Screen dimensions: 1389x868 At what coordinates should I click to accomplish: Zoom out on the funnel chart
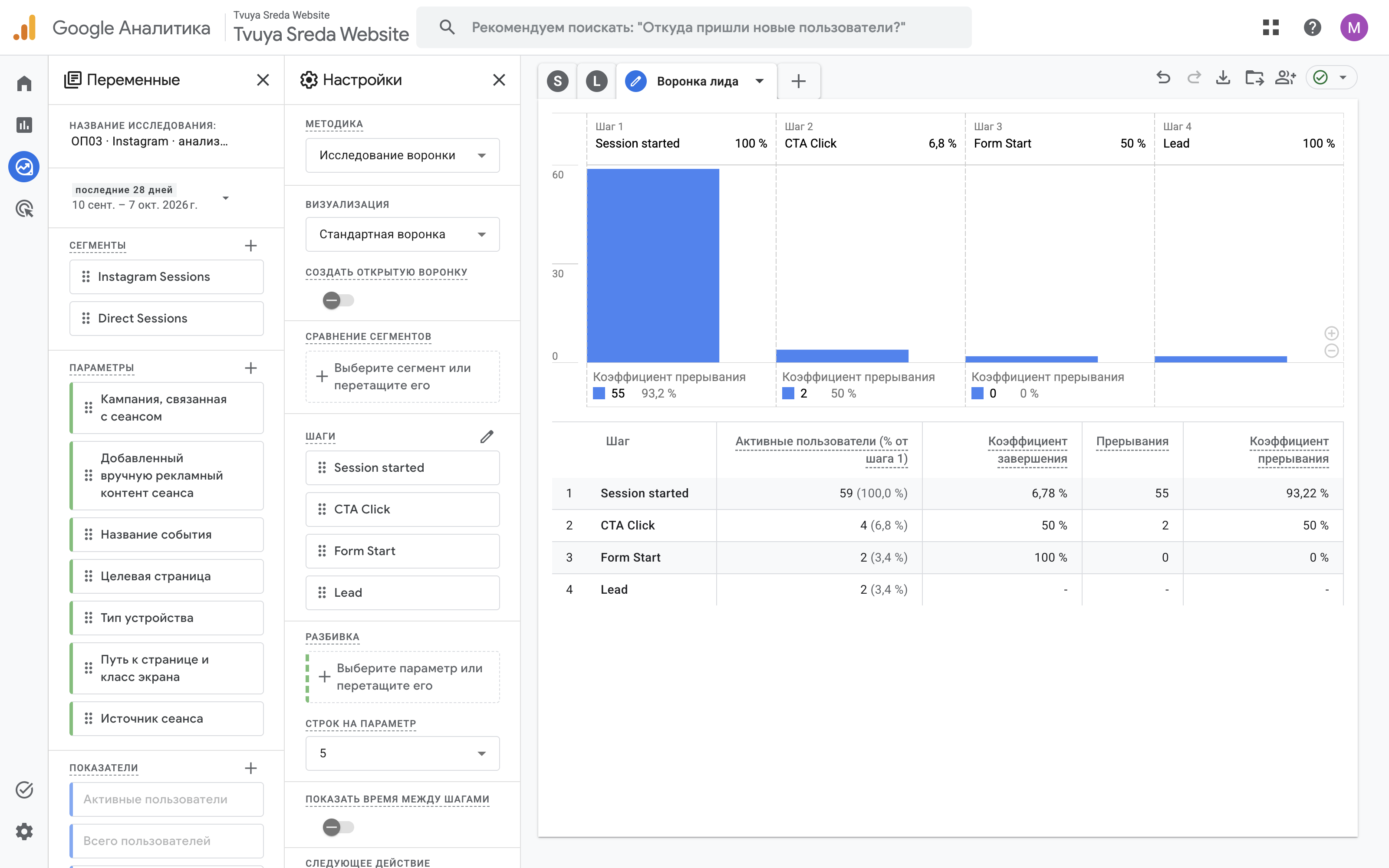click(x=1332, y=351)
